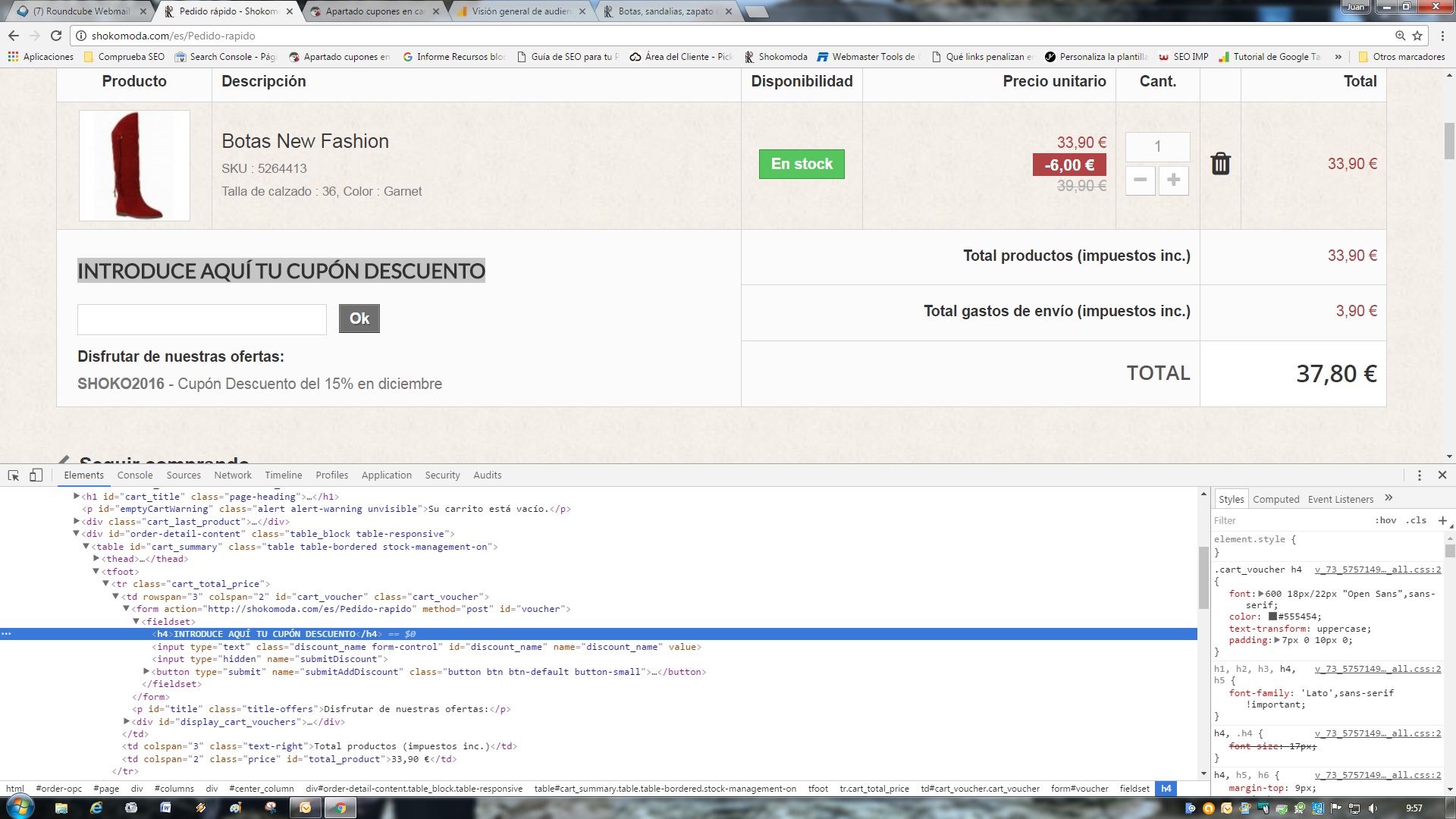Decrease quantity with the minus button
Screen dimensions: 1456x819
coord(1140,180)
